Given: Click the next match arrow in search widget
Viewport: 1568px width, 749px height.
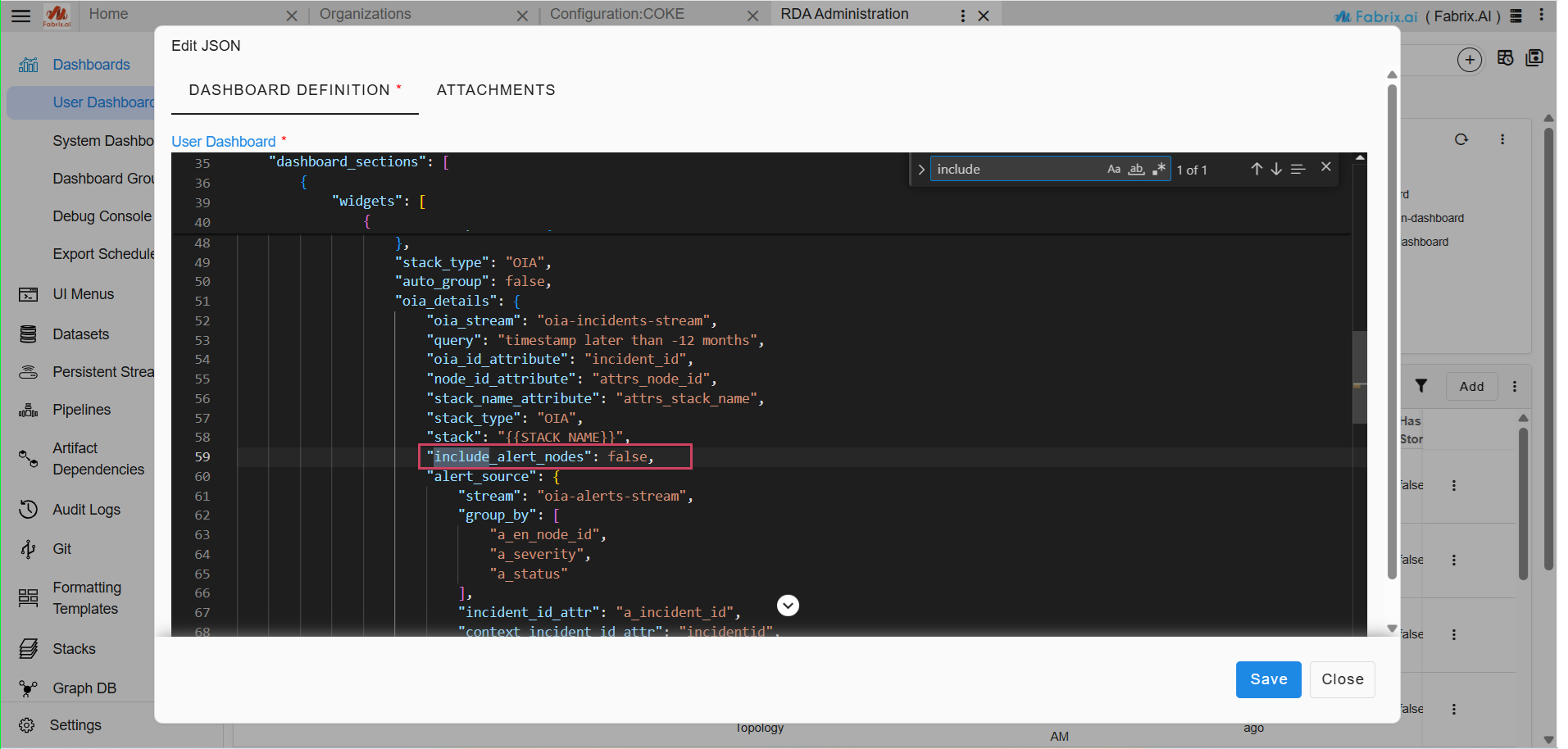Looking at the screenshot, I should (1276, 168).
